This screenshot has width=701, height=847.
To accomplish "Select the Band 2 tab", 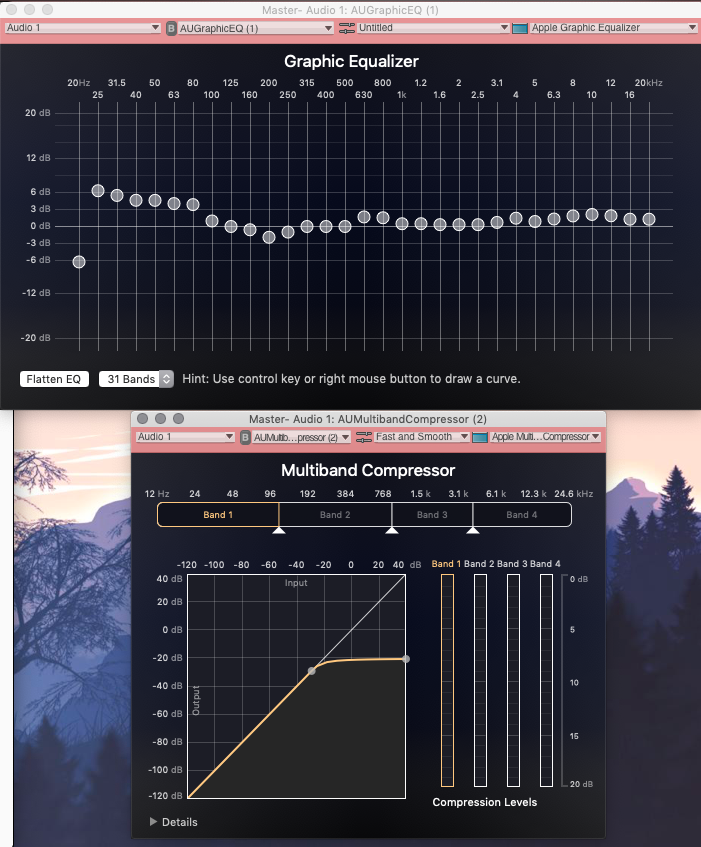I will tap(335, 515).
